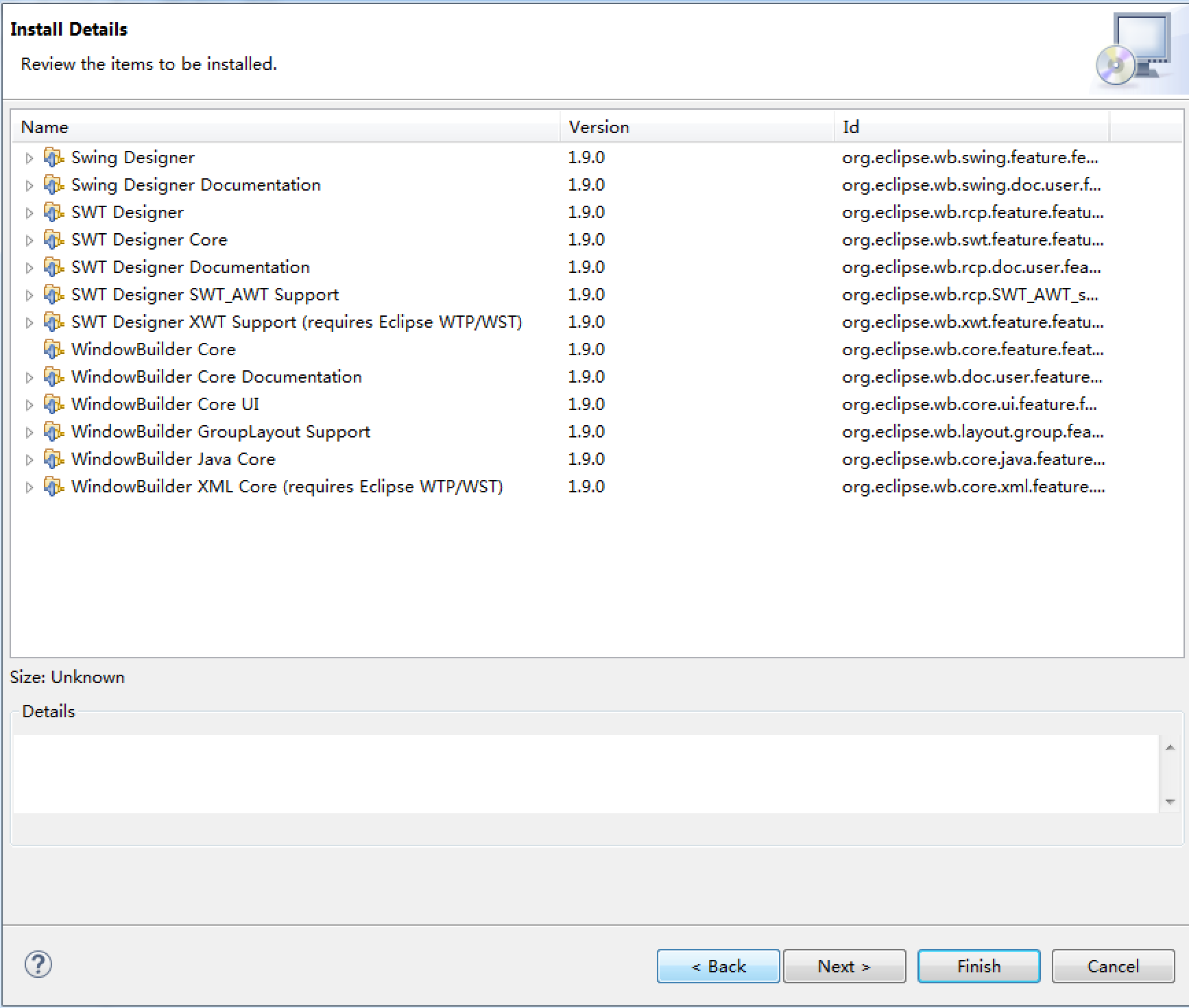
Task: Click the WindowBuilder XML Core feature icon
Action: tap(53, 487)
